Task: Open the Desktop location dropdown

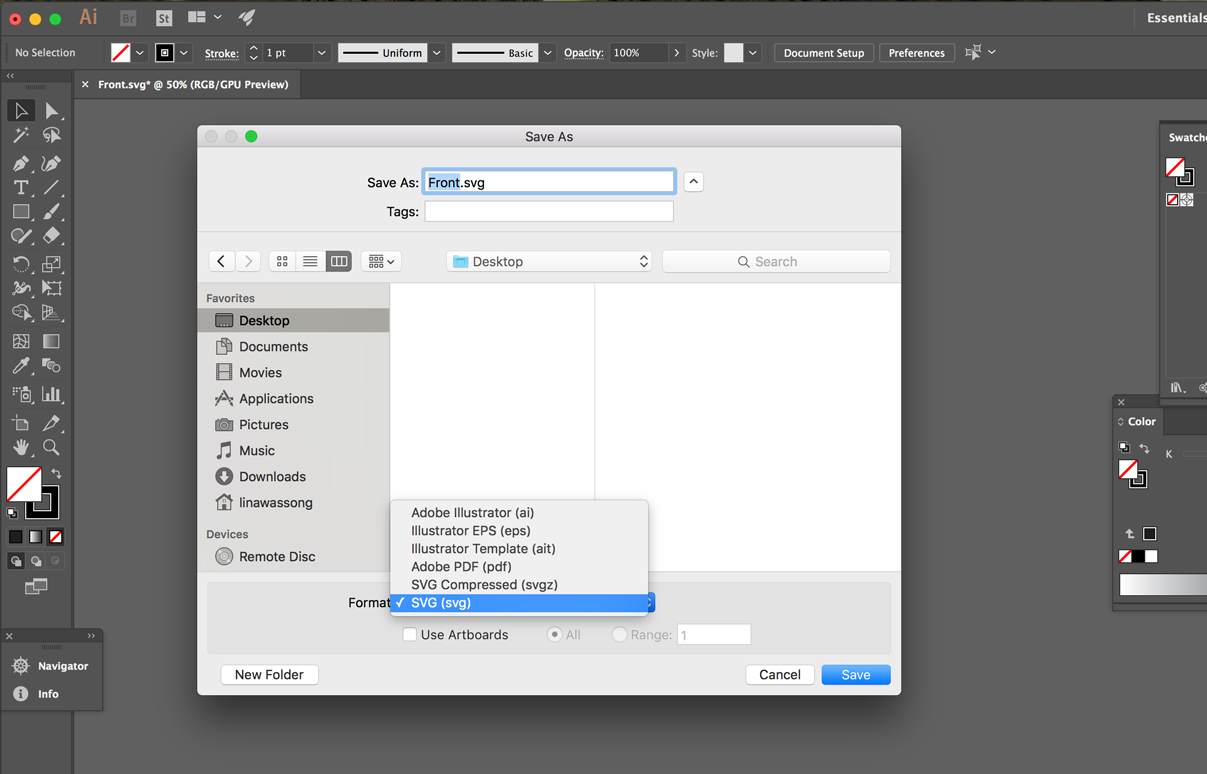Action: pos(549,261)
